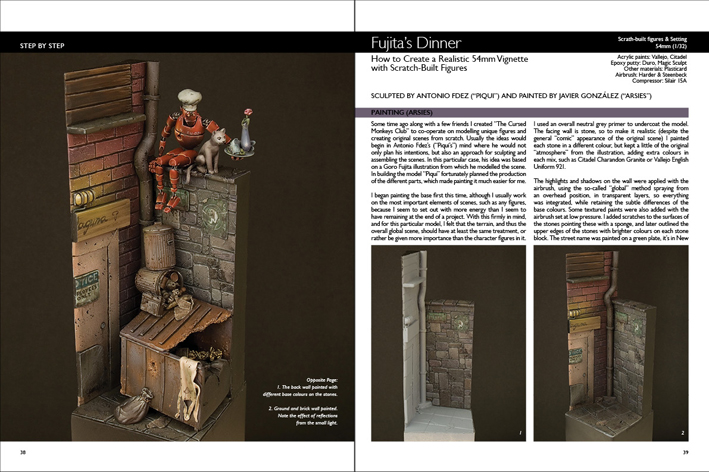Click page number 39
The height and width of the screenshot is (472, 709).
[x=685, y=452]
